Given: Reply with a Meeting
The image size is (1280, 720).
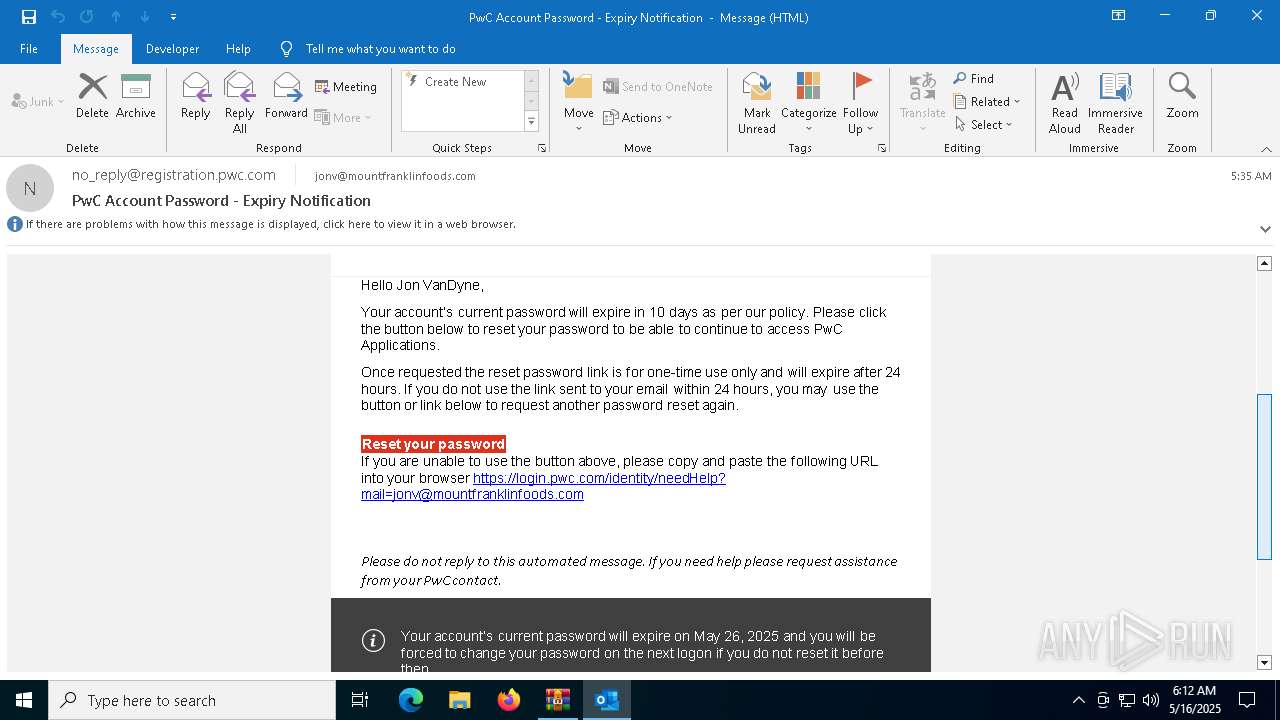Looking at the screenshot, I should (346, 87).
